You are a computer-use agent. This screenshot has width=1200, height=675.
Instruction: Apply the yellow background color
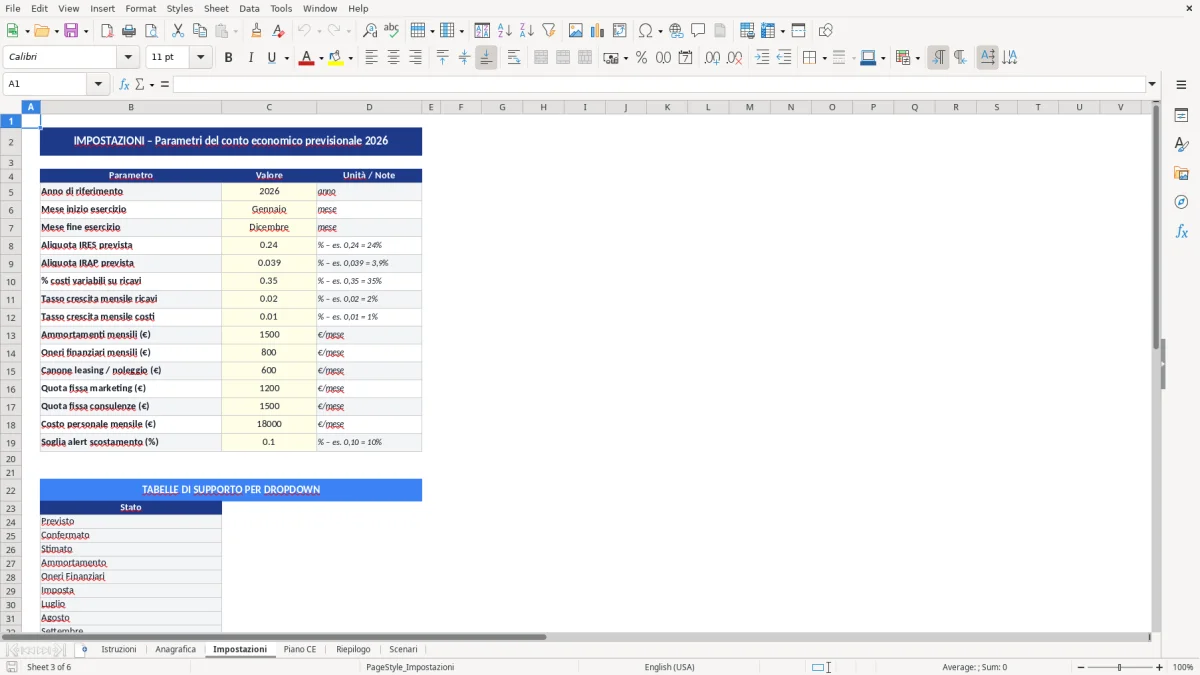[335, 58]
